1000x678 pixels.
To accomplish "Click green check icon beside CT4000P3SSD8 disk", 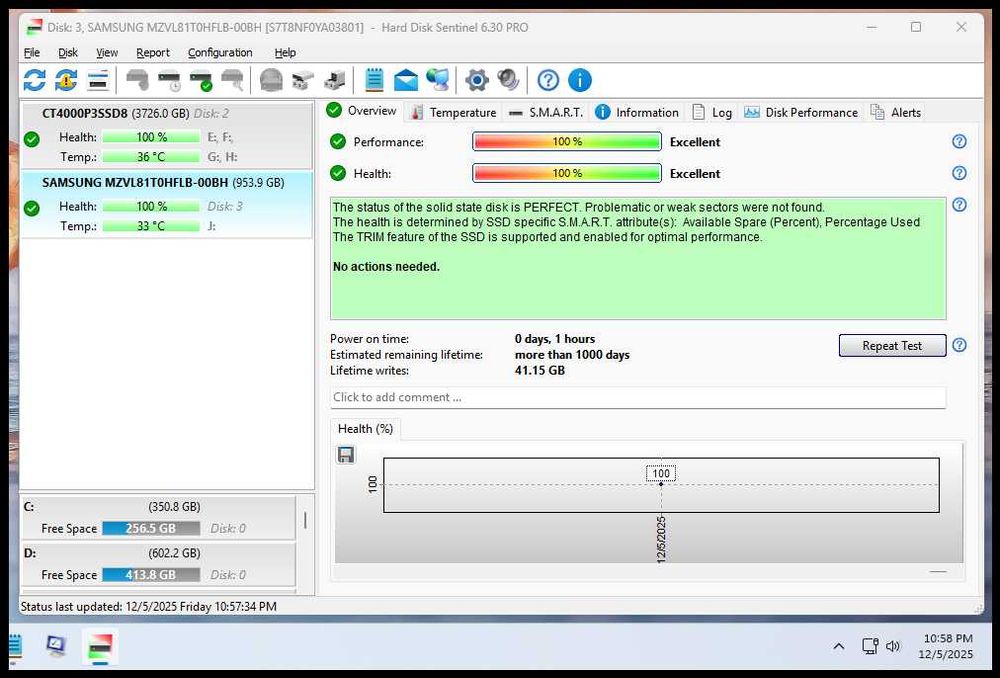I will pos(31,139).
